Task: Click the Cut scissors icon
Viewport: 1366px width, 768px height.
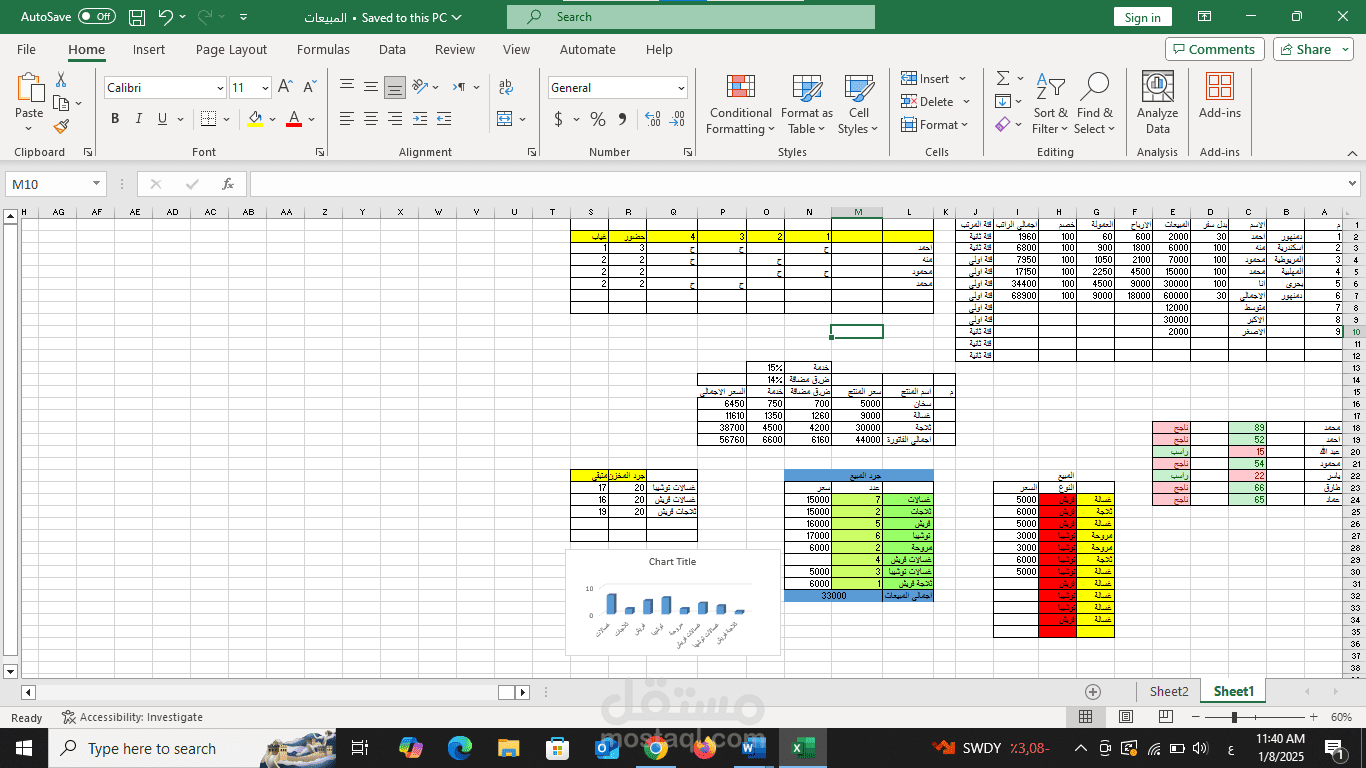Action: [x=61, y=80]
